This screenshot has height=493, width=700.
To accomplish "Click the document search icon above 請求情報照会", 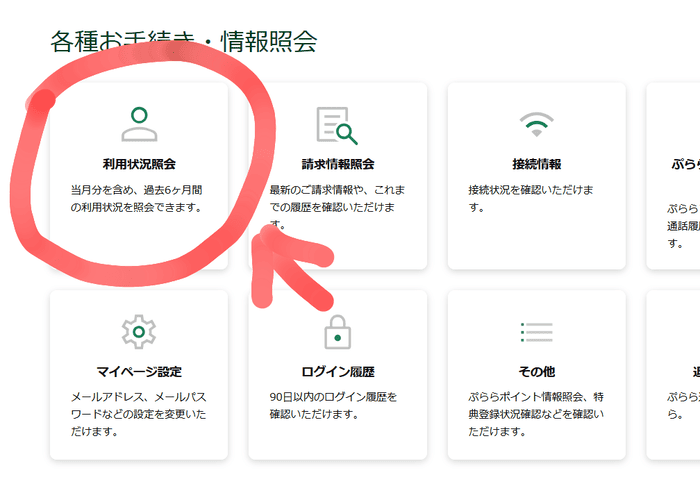I will point(337,125).
